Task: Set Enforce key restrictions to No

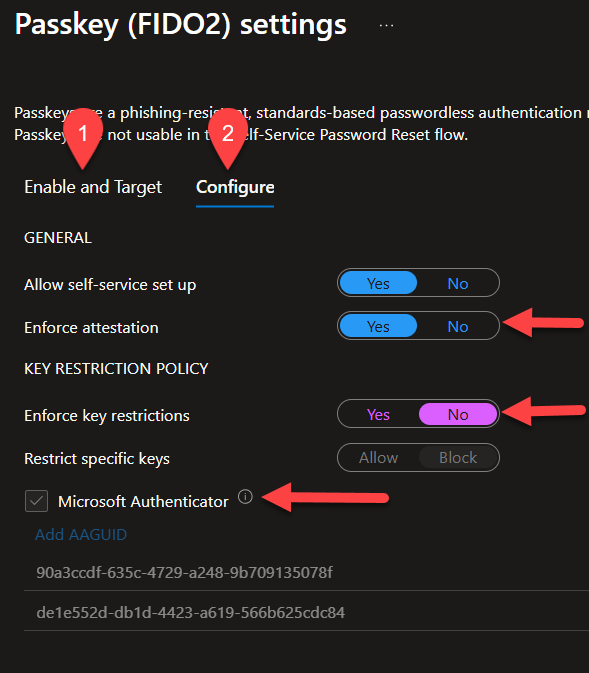Action: [458, 414]
